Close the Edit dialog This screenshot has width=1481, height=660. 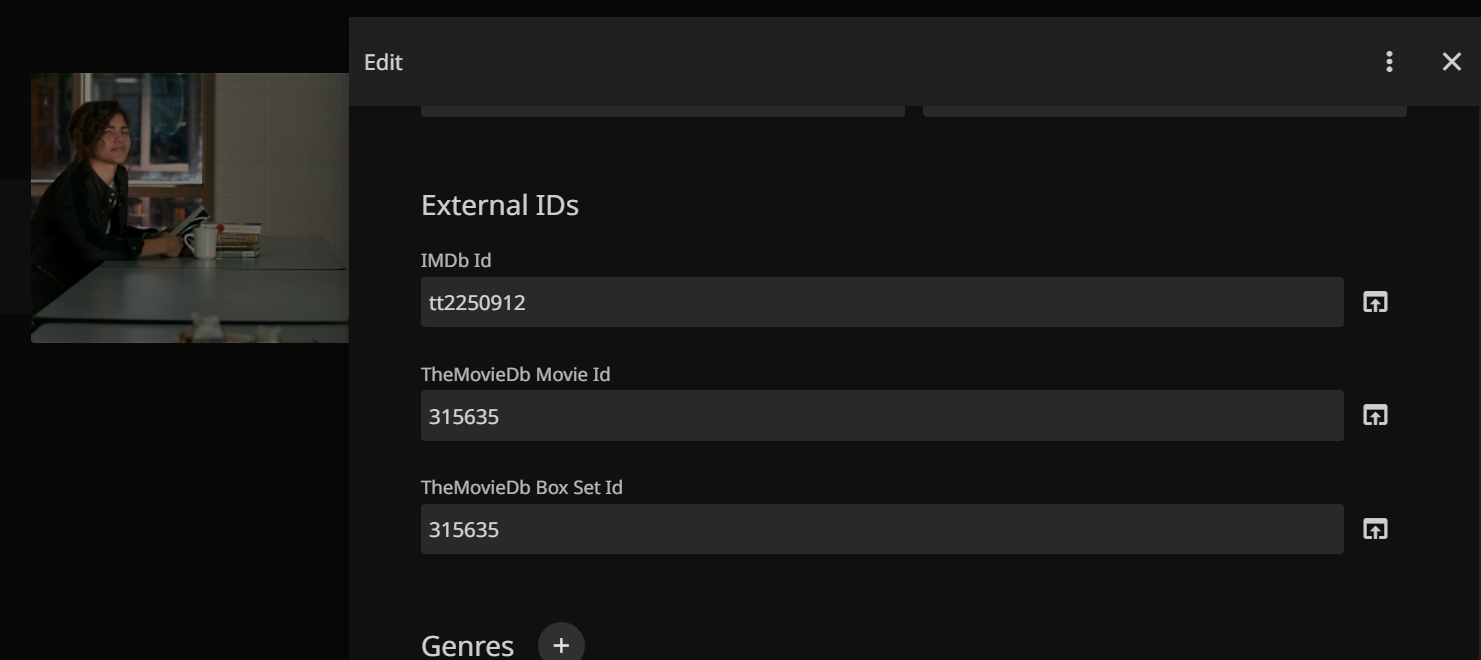coord(1451,62)
